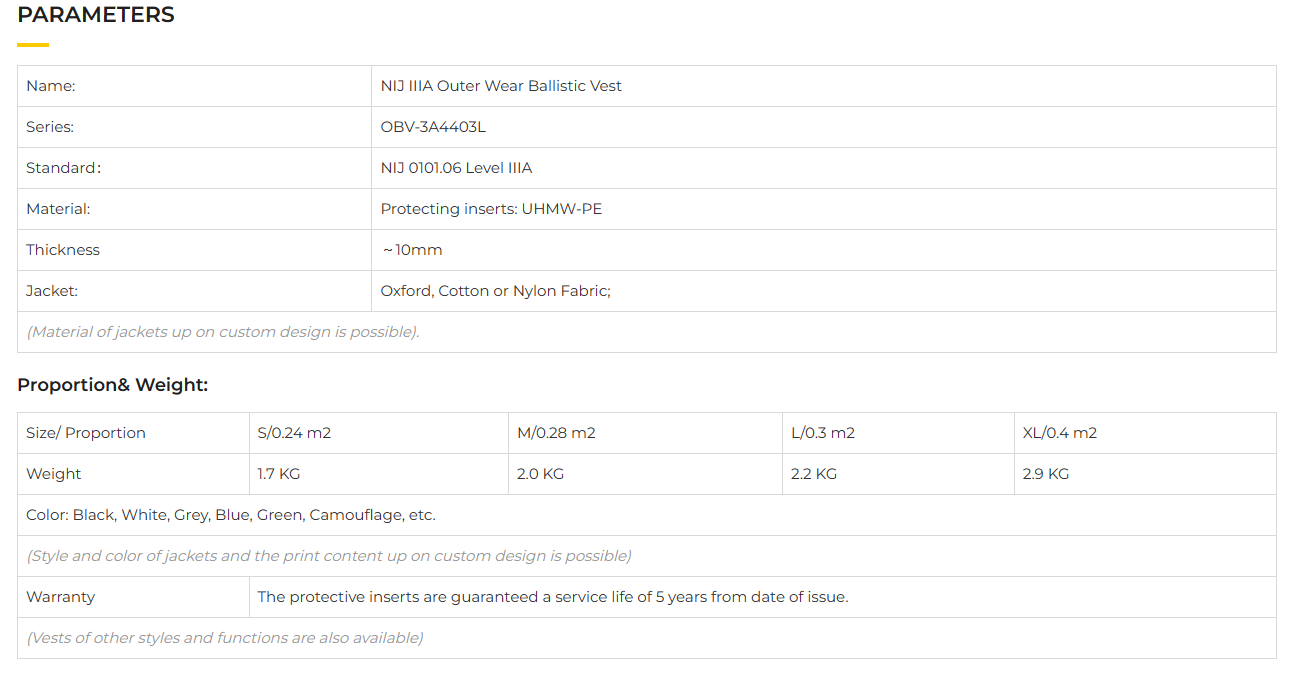Click the 'Proportion& Weight:' subheading
1291x678 pixels.
pyautogui.click(x=112, y=385)
